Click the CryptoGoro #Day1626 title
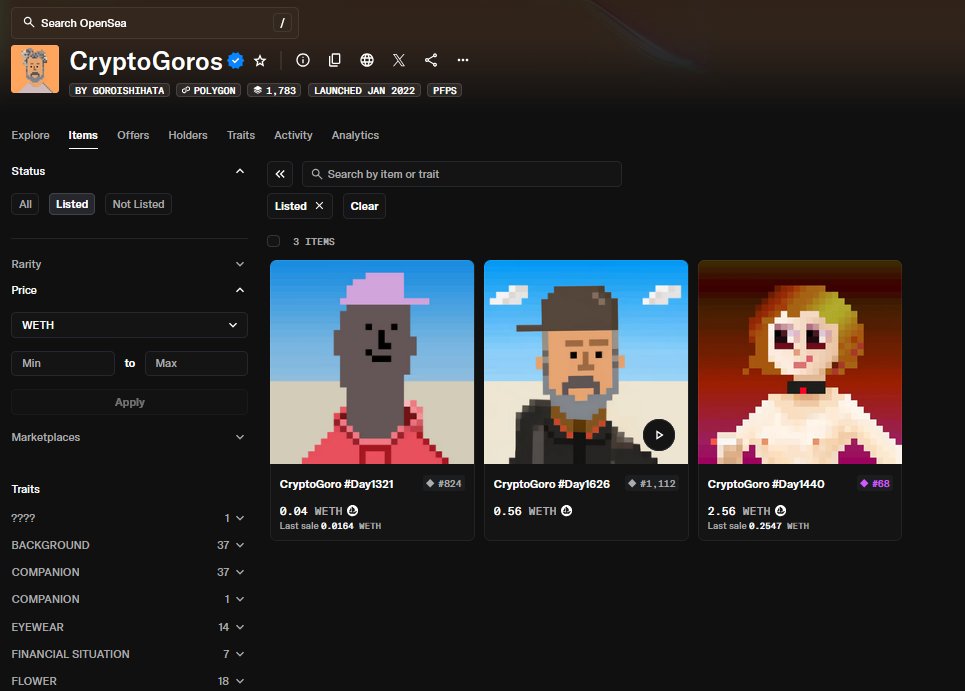This screenshot has width=965, height=691. 551,484
